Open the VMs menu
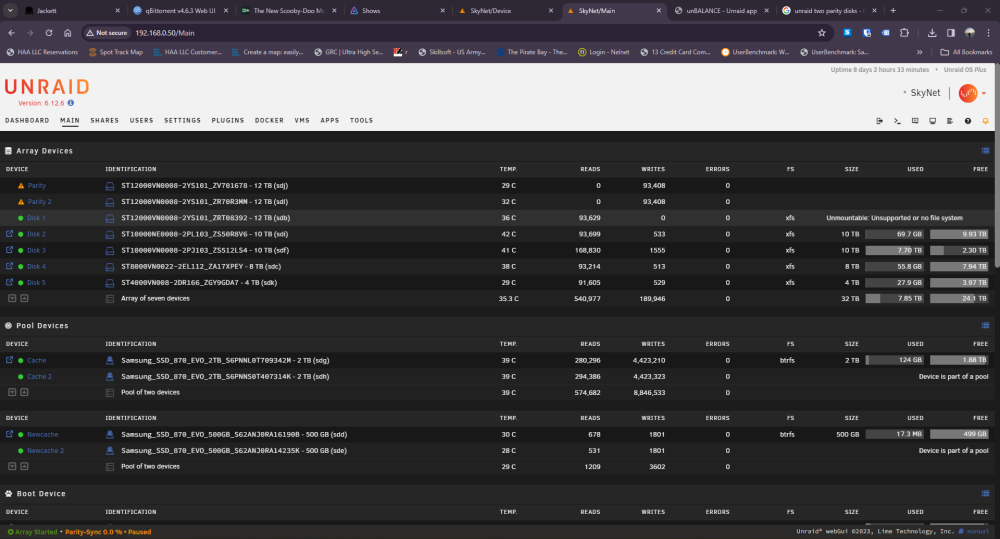 coord(302,121)
